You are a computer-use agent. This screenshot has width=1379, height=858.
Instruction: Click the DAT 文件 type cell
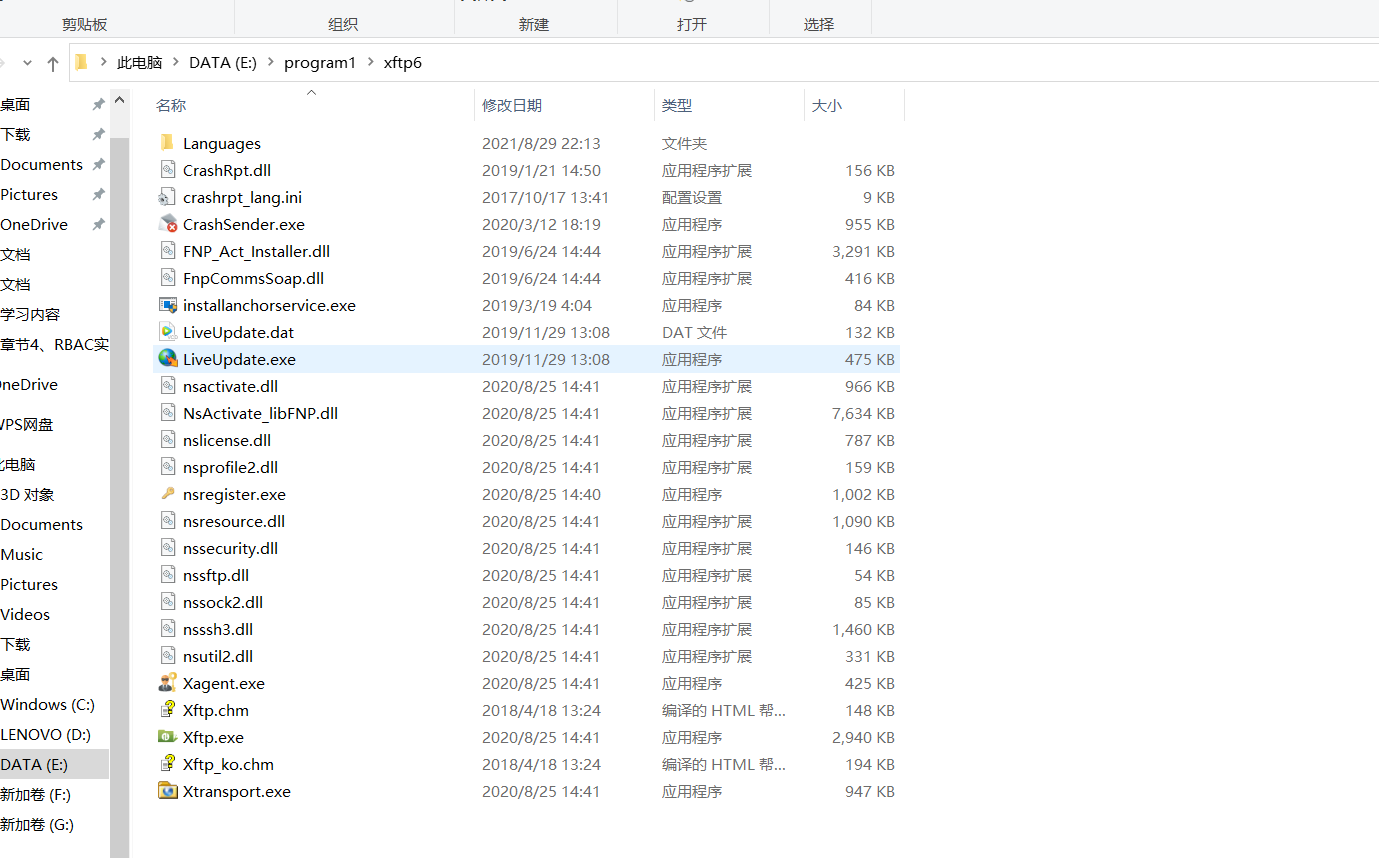coord(694,332)
